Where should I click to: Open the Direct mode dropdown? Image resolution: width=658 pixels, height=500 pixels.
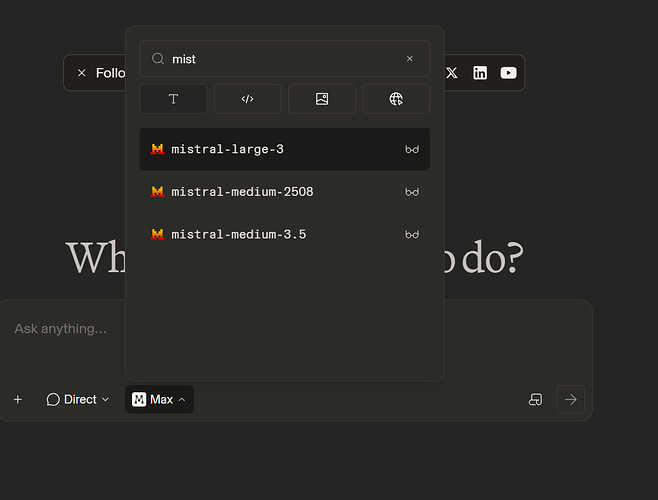(x=78, y=399)
